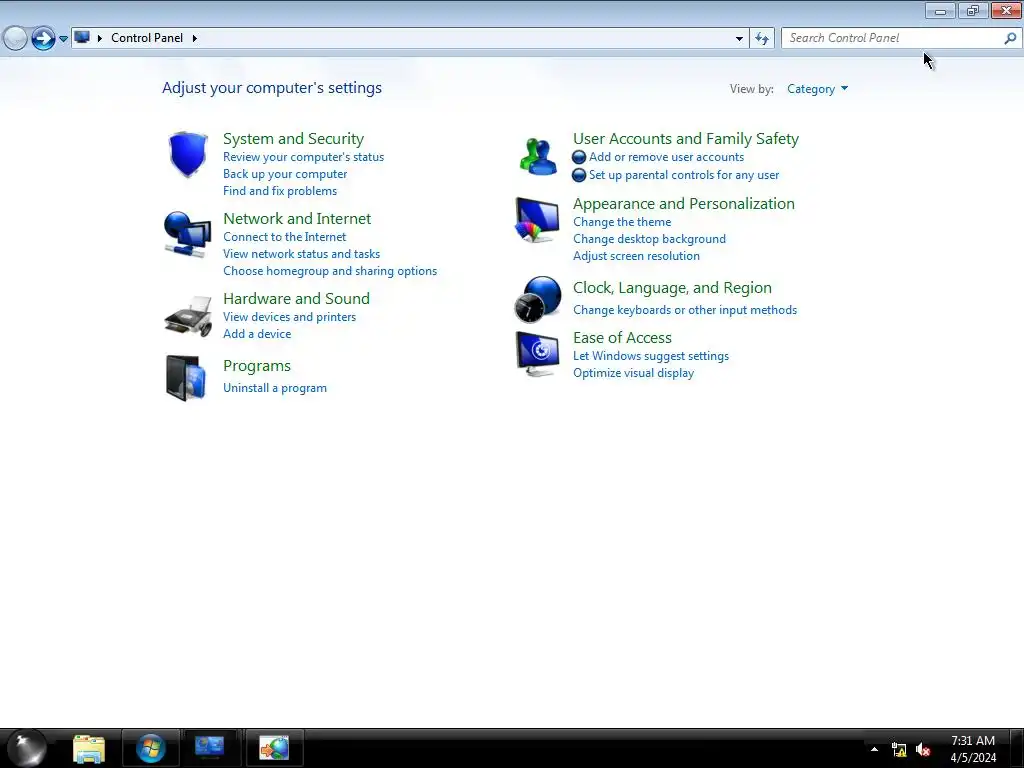Viewport: 1024px width, 768px height.
Task: Open Network and Internet category
Action: point(296,218)
